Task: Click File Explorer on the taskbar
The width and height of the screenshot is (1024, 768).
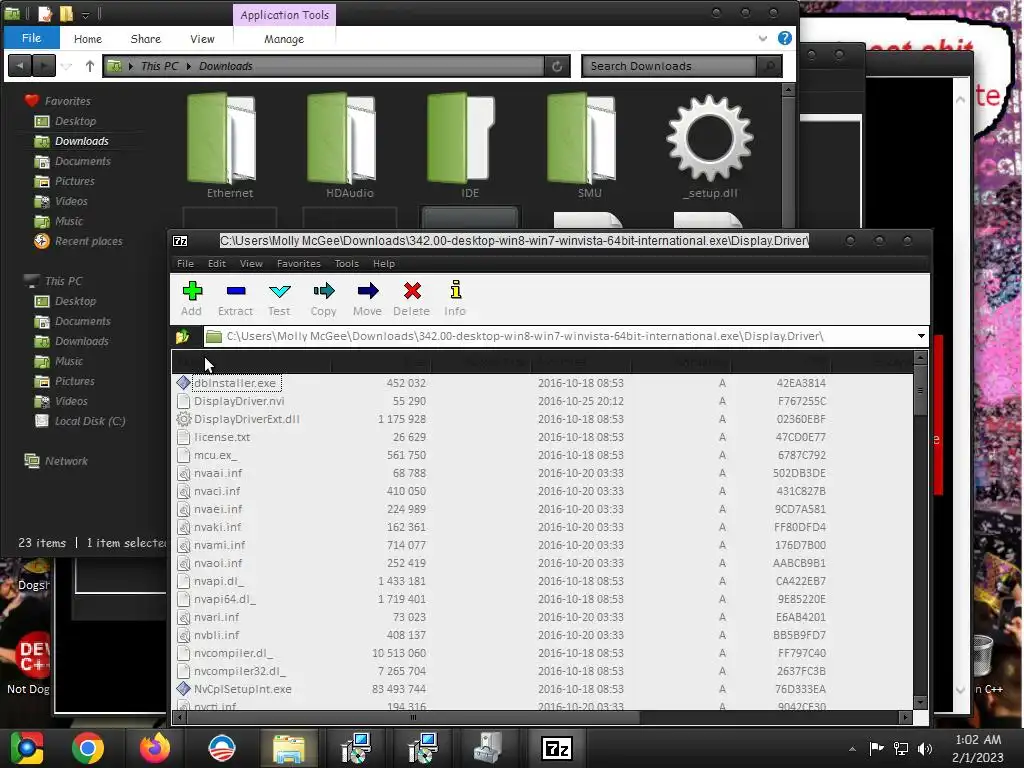Action: click(x=288, y=748)
